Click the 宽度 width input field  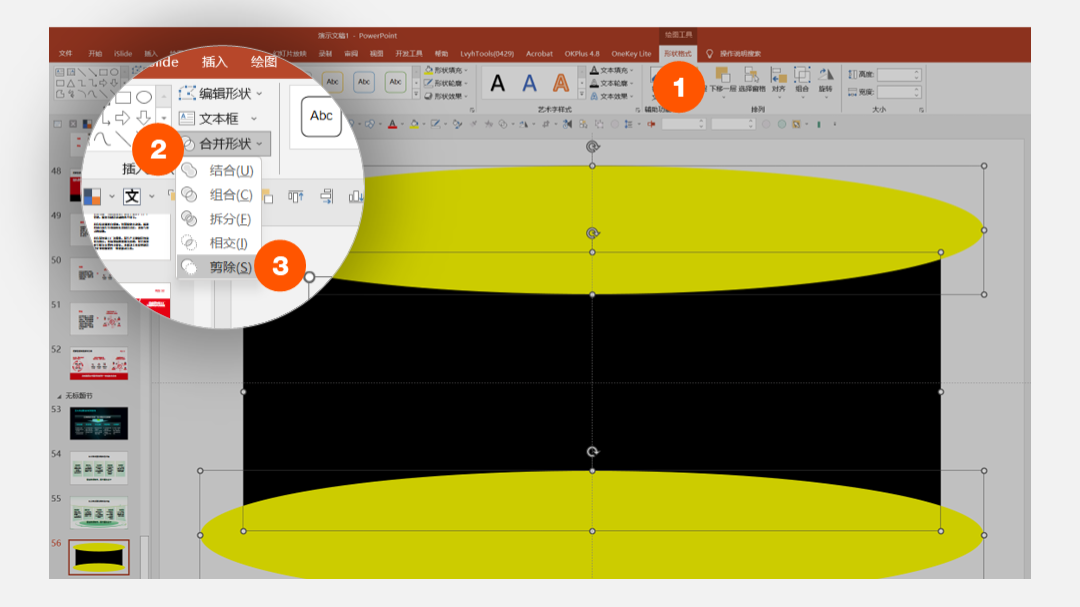point(899,92)
